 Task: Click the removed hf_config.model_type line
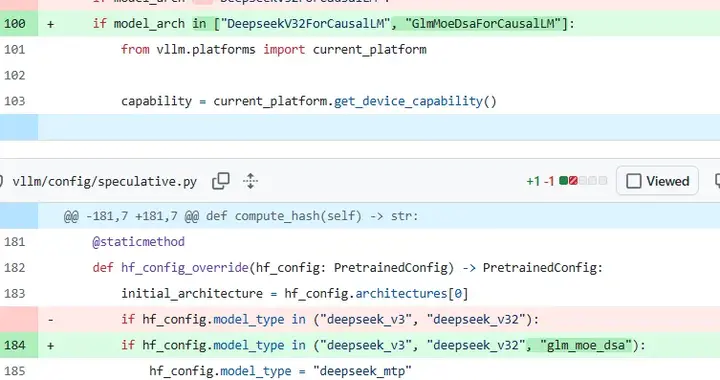click(330, 319)
